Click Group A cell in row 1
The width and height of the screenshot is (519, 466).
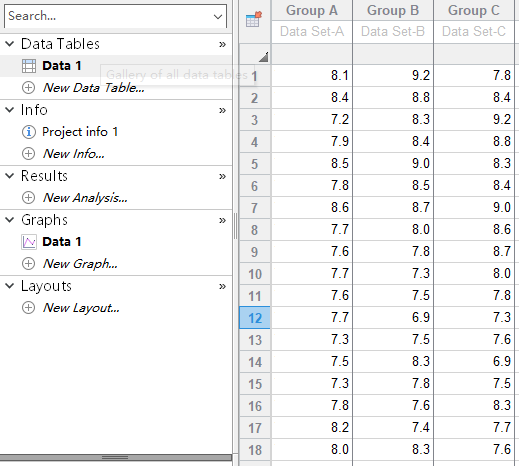[x=312, y=76]
